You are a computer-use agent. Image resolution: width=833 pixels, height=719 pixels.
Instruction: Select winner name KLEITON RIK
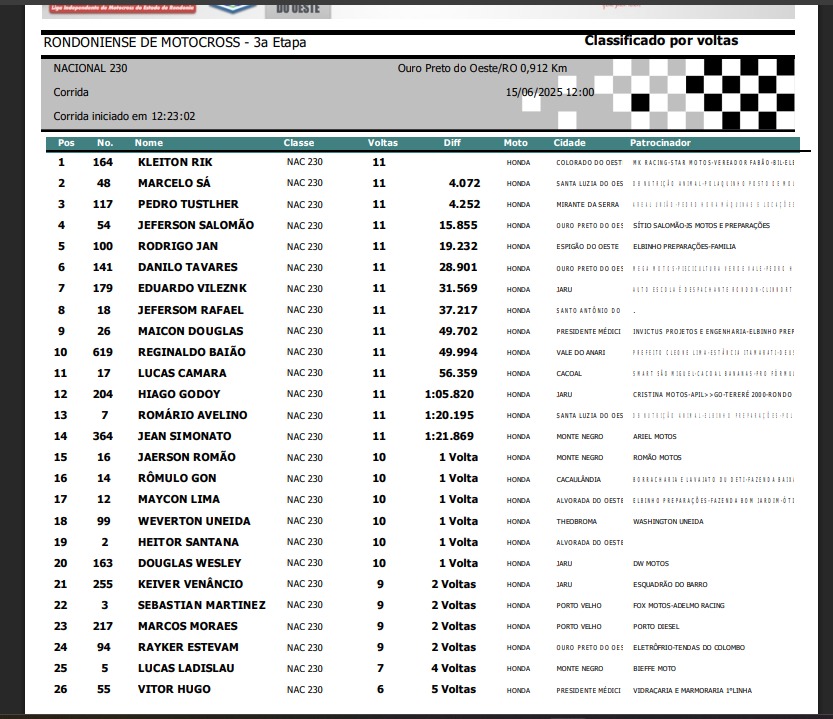pos(175,162)
